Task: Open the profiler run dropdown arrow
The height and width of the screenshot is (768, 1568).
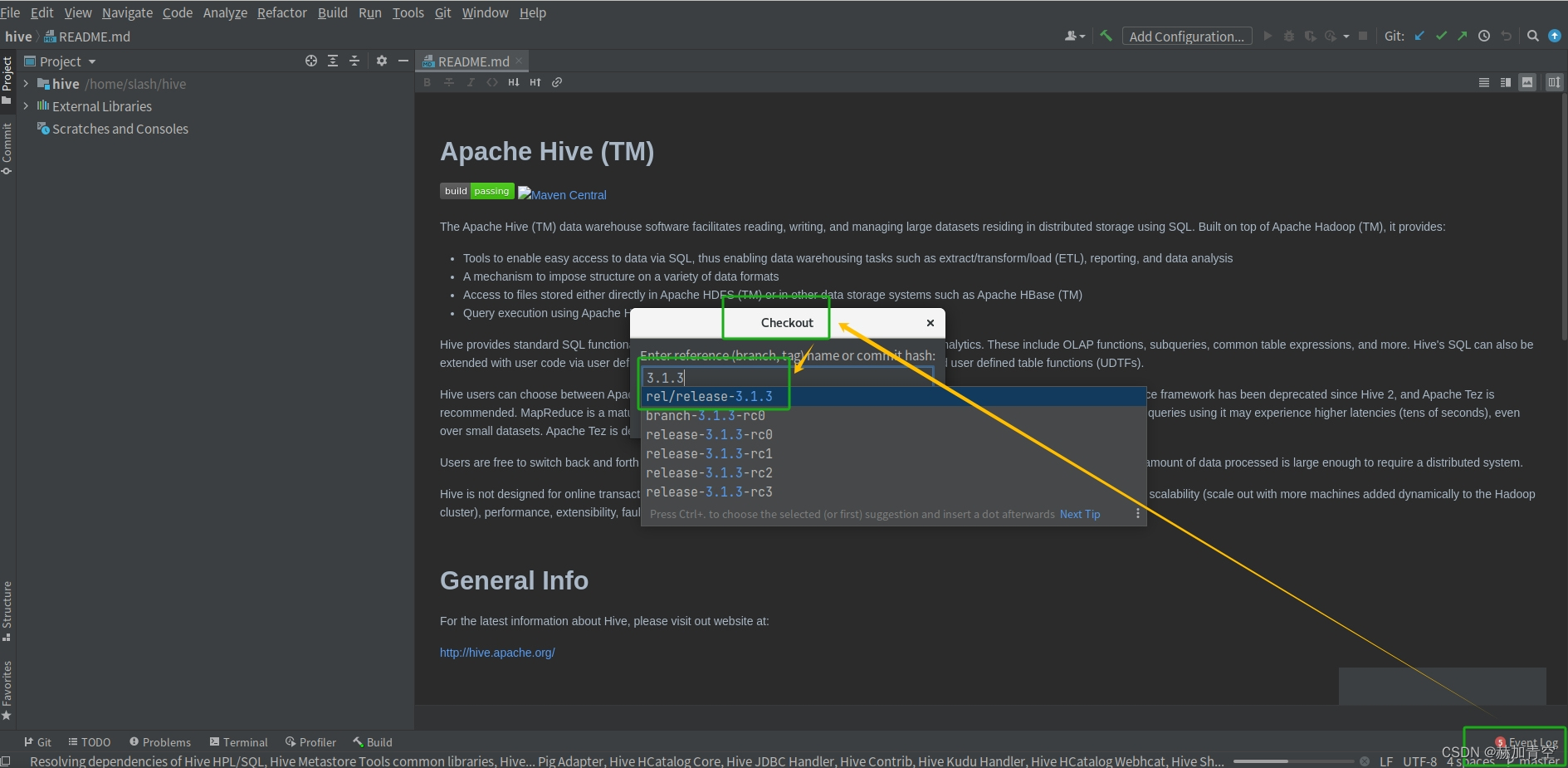Action: (1346, 36)
